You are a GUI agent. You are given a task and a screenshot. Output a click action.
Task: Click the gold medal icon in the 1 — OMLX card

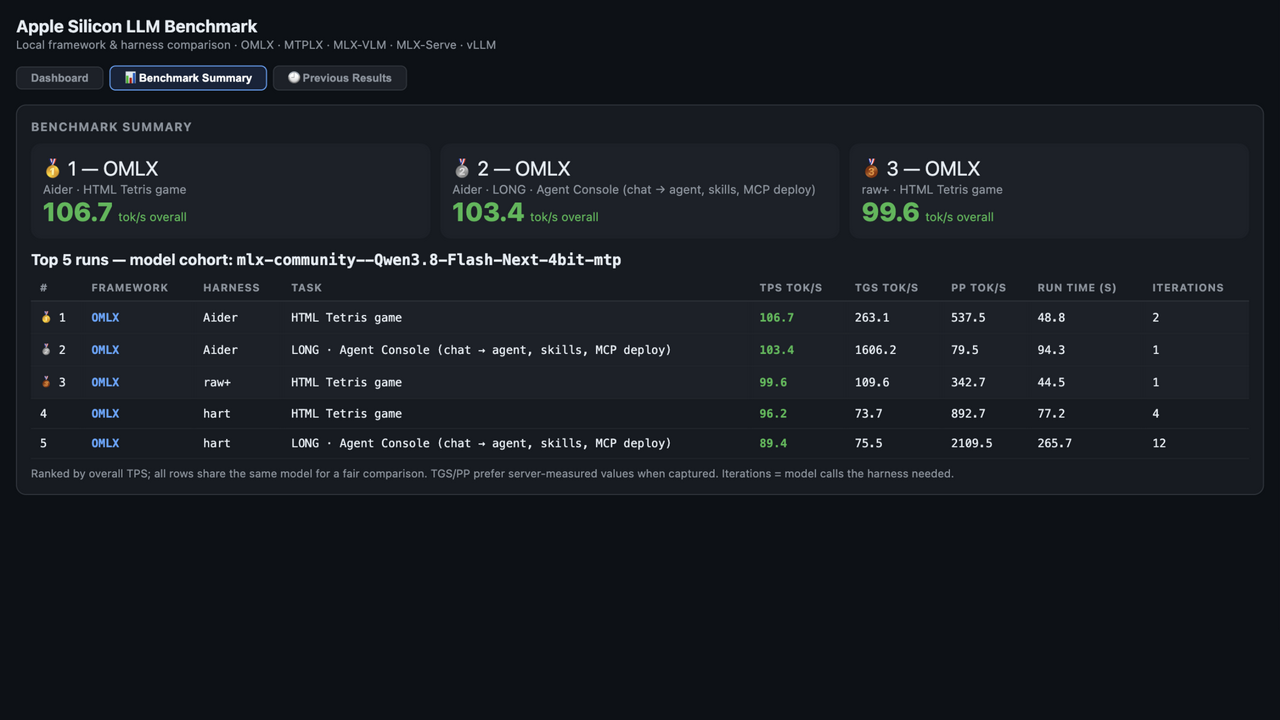point(52,169)
